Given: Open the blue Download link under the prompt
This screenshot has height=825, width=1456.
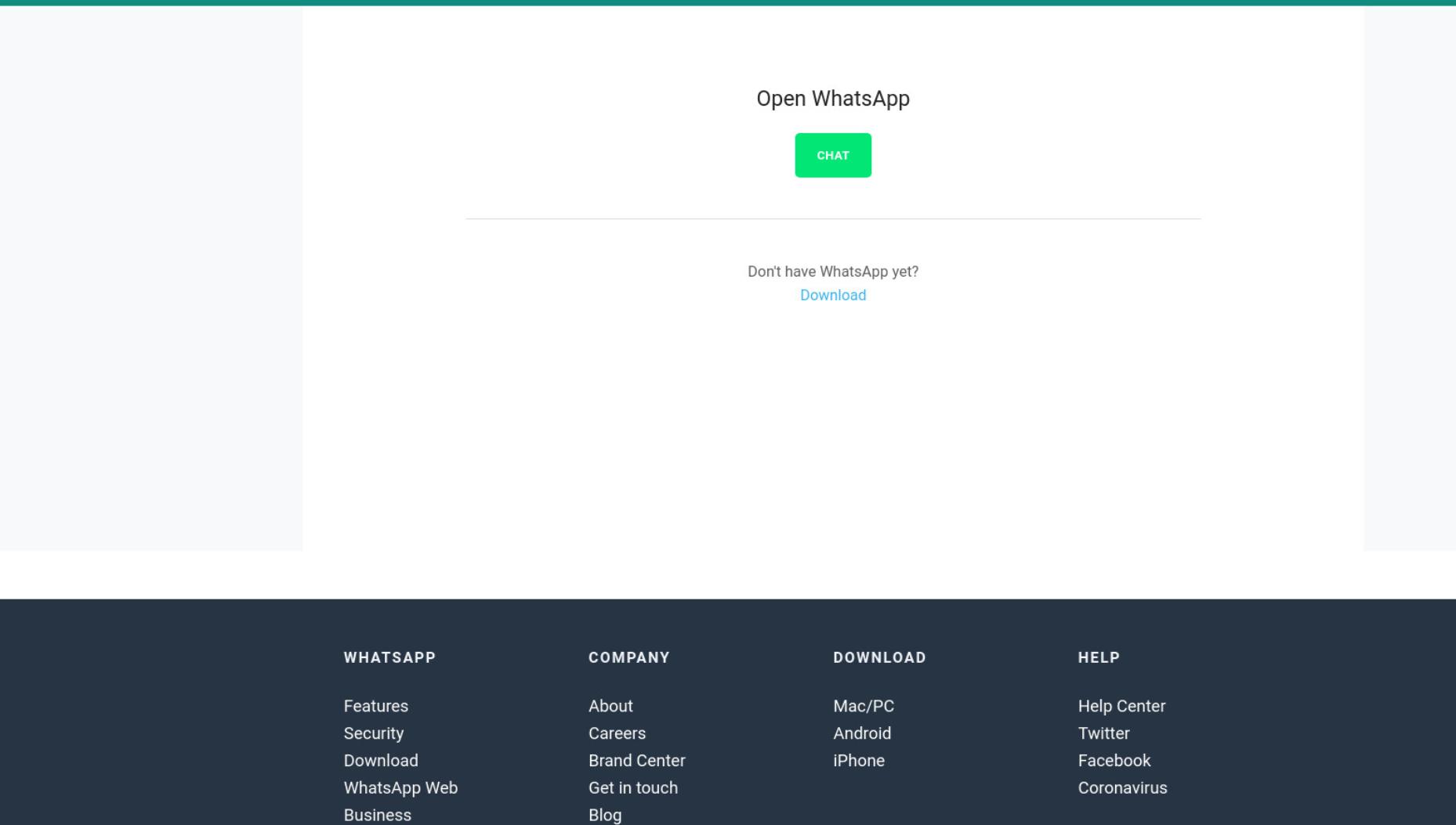Looking at the screenshot, I should click(833, 295).
